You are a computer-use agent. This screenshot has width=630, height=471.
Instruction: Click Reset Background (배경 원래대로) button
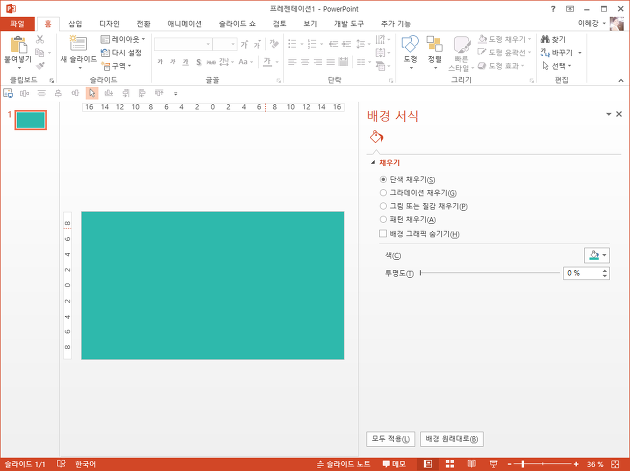452,439
